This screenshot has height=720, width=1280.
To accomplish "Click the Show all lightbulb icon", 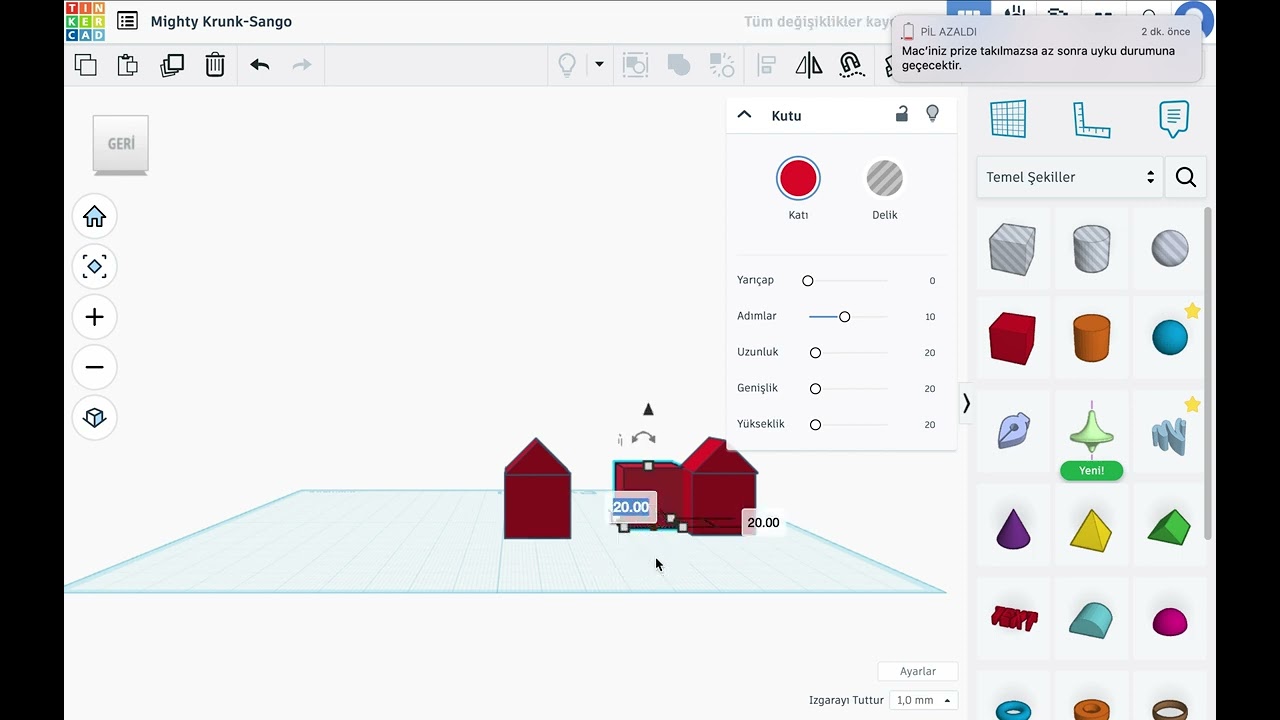I will coord(567,65).
